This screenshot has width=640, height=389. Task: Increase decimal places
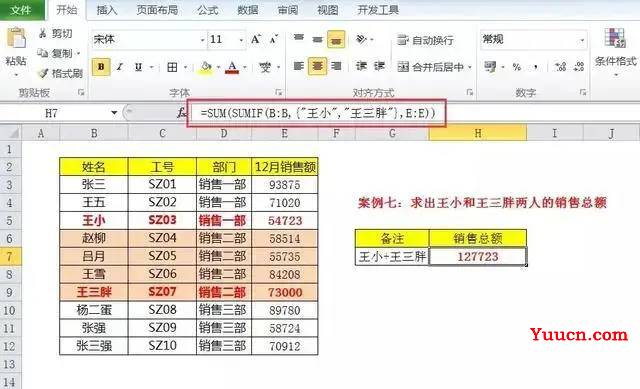click(x=560, y=67)
